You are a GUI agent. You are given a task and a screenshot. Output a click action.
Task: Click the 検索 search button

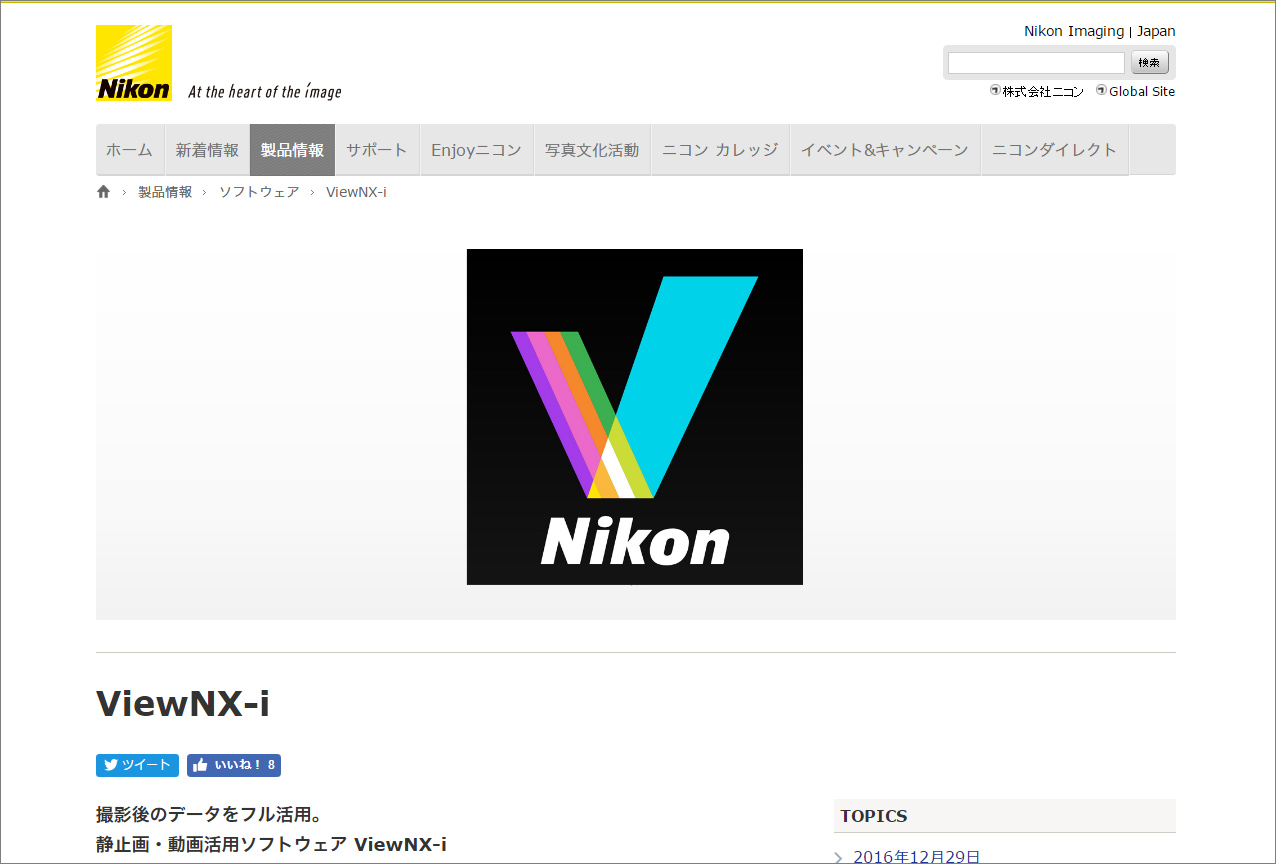[1150, 63]
